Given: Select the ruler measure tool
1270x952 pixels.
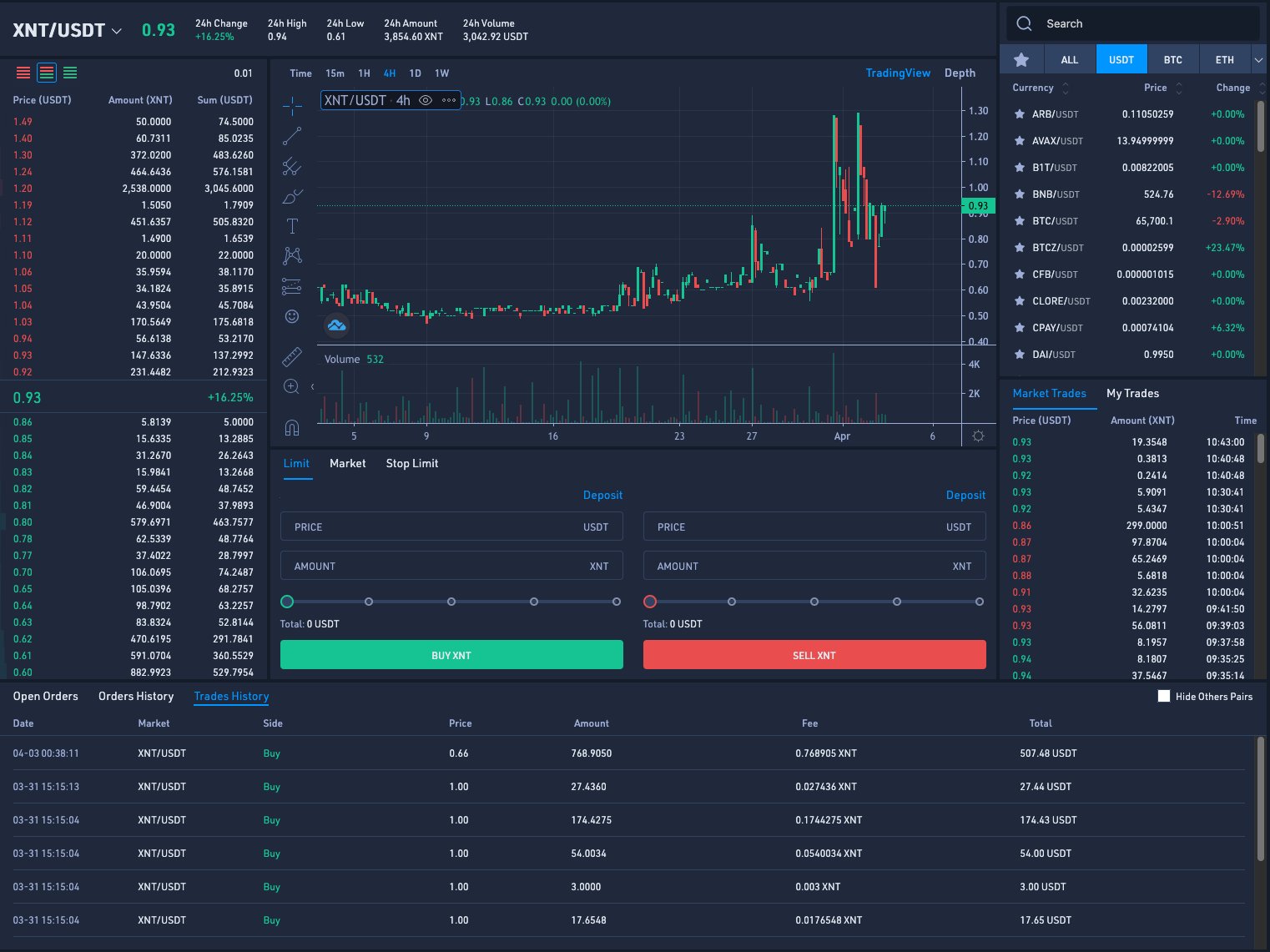Looking at the screenshot, I should pyautogui.click(x=292, y=357).
